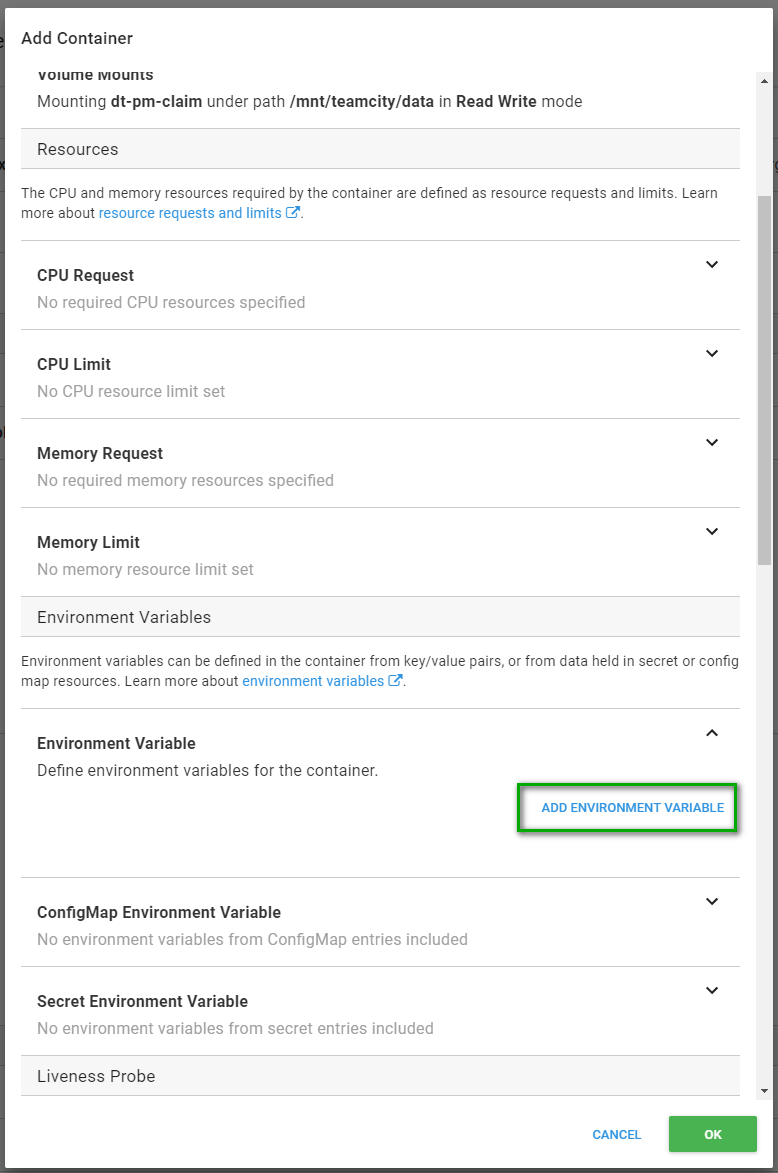Expand ConfigMap Environment Variable section
This screenshot has width=778, height=1173.
coord(712,902)
